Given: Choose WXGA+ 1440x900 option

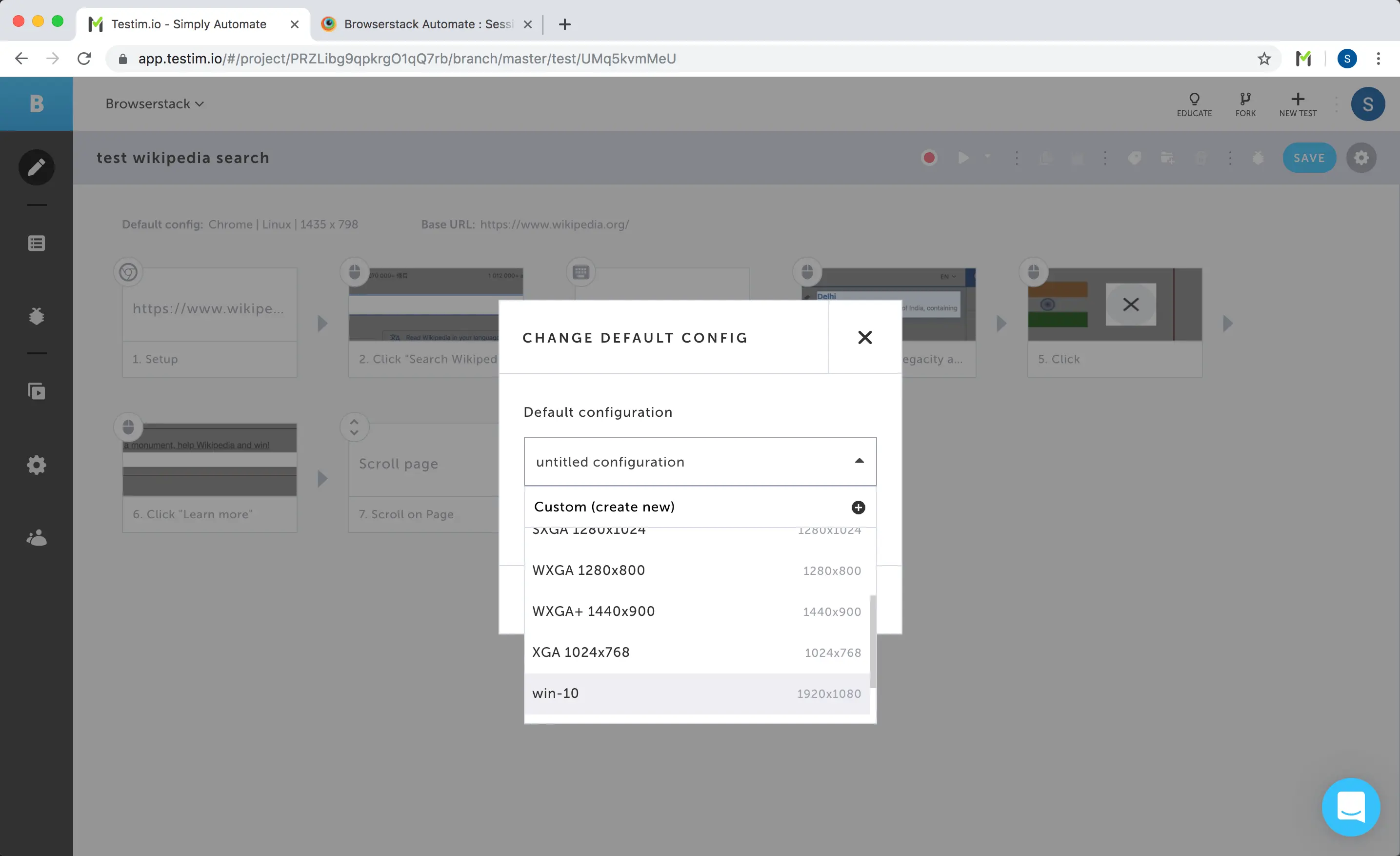Looking at the screenshot, I should pyautogui.click(x=696, y=611).
